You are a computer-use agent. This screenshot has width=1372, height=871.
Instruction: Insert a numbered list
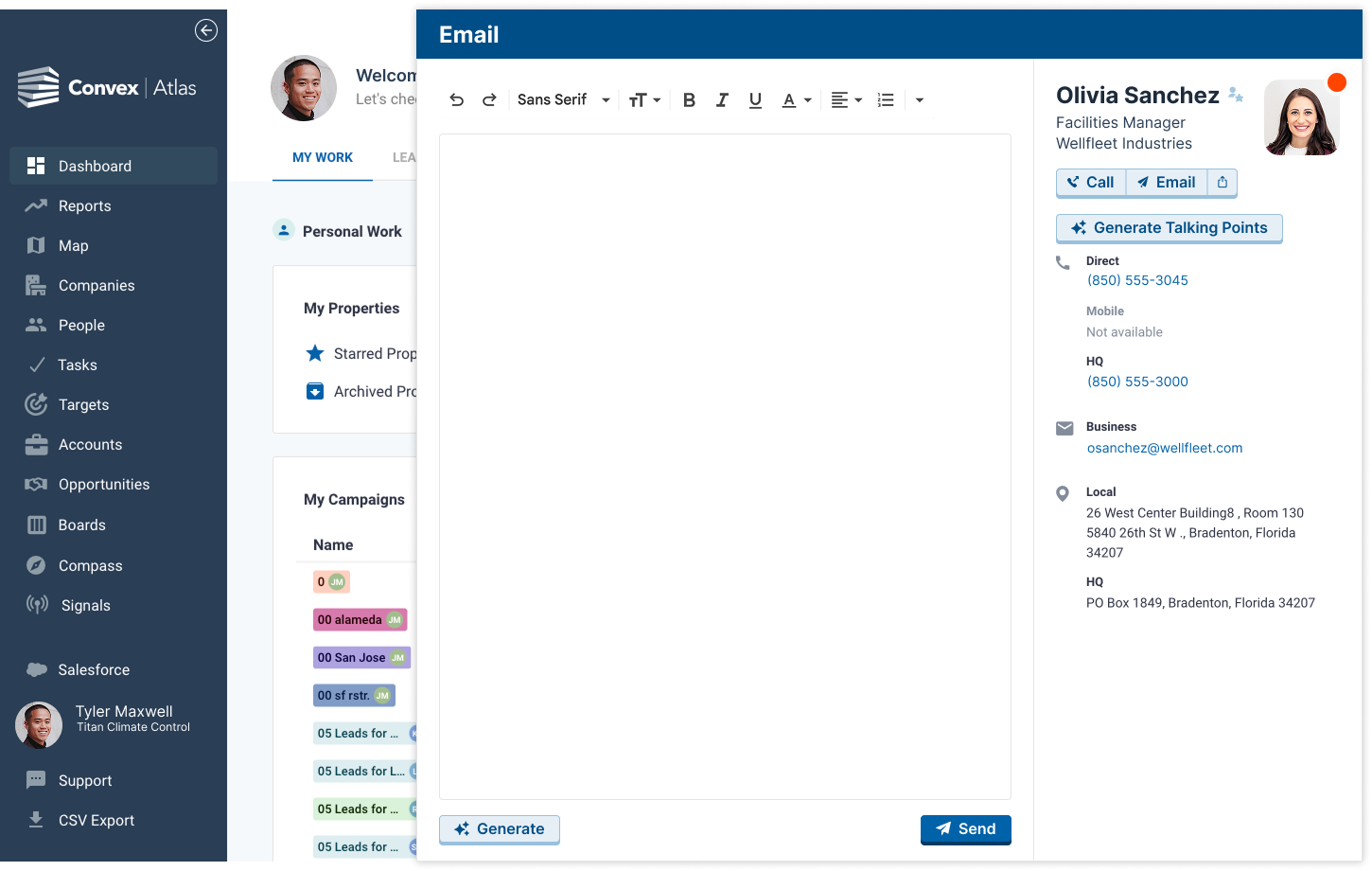tap(886, 99)
